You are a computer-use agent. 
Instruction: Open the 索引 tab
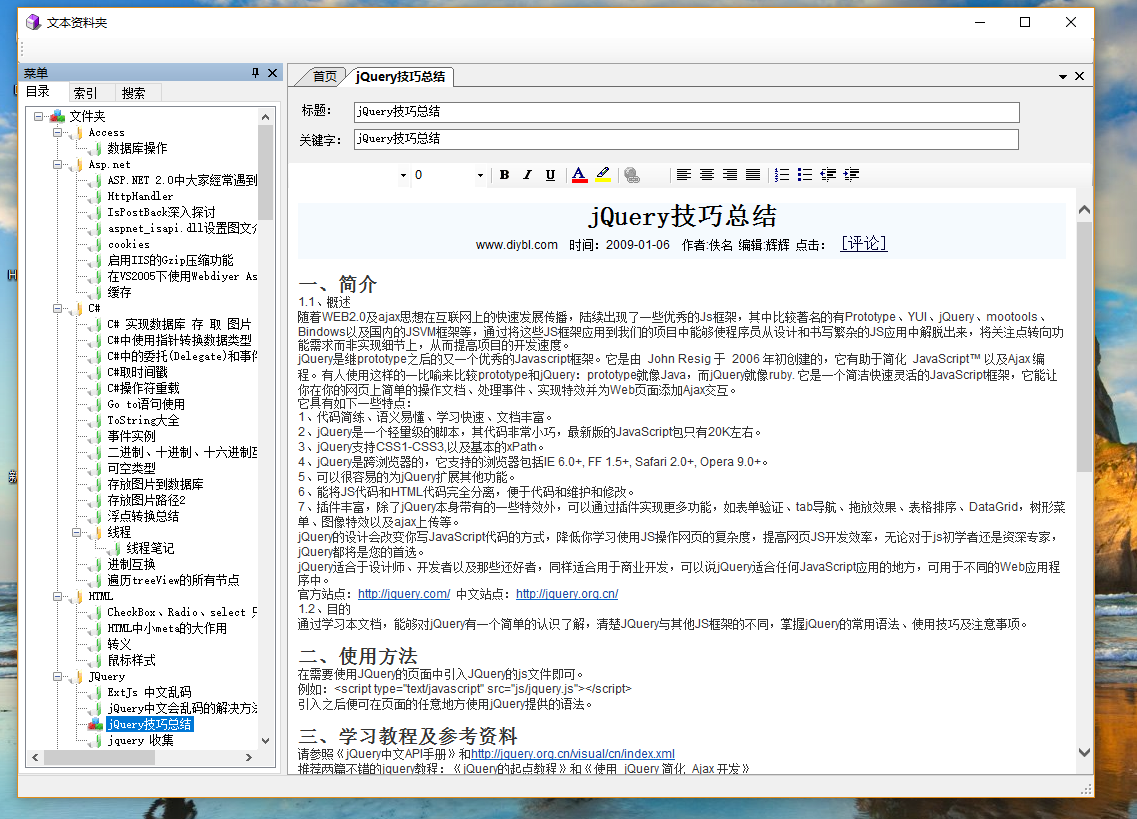pos(85,93)
